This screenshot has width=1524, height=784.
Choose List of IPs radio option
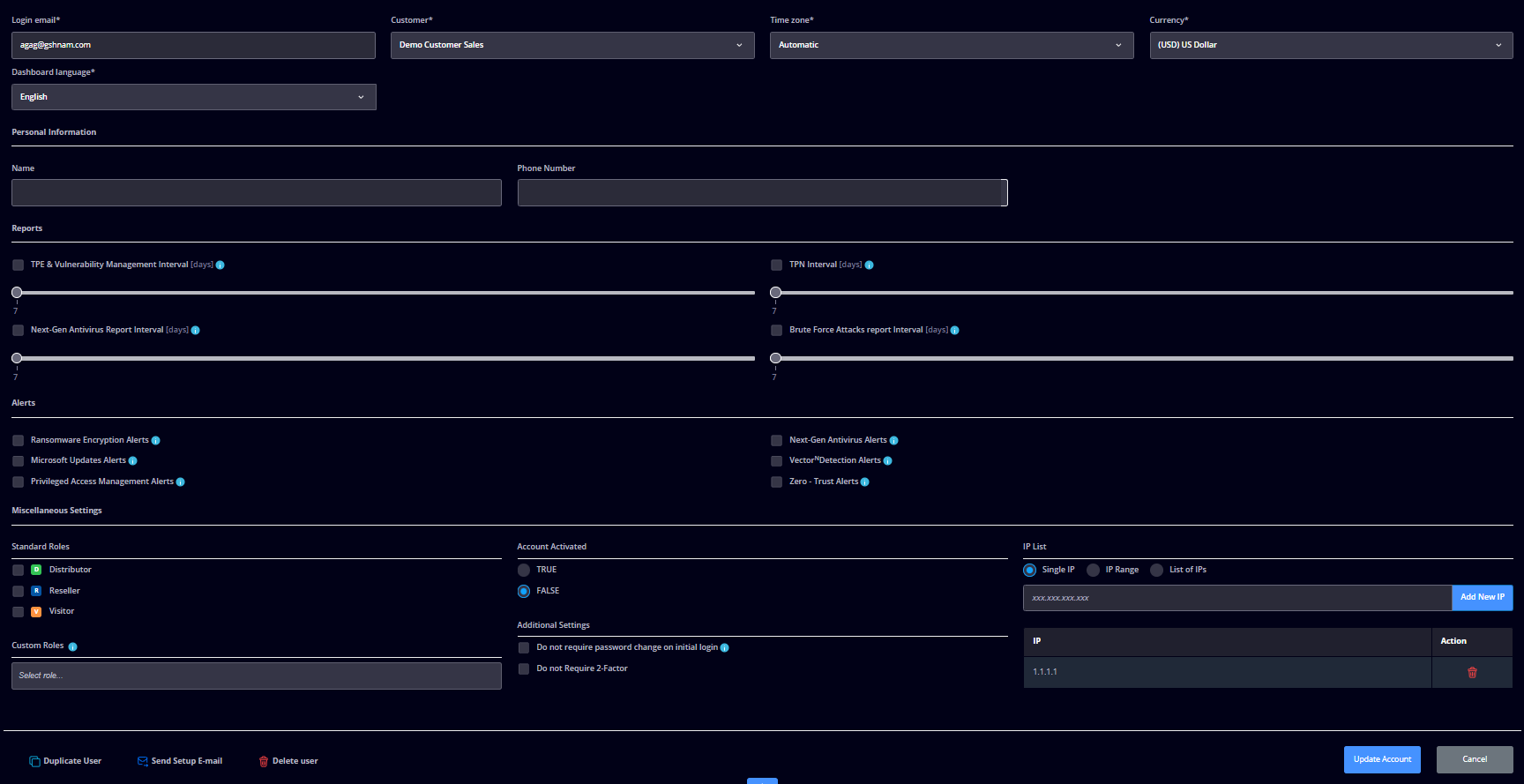pos(1157,570)
